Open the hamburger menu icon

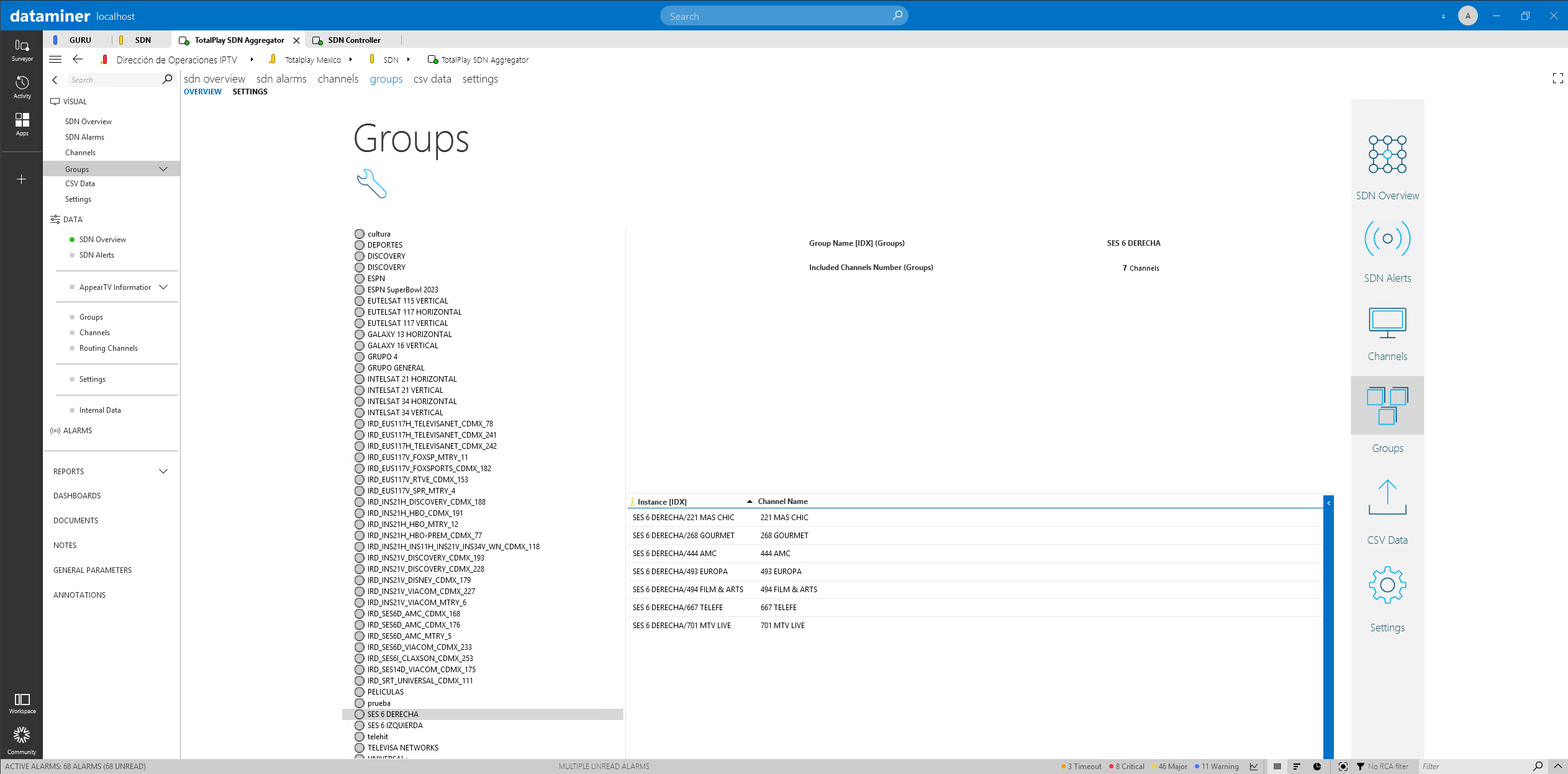click(55, 60)
